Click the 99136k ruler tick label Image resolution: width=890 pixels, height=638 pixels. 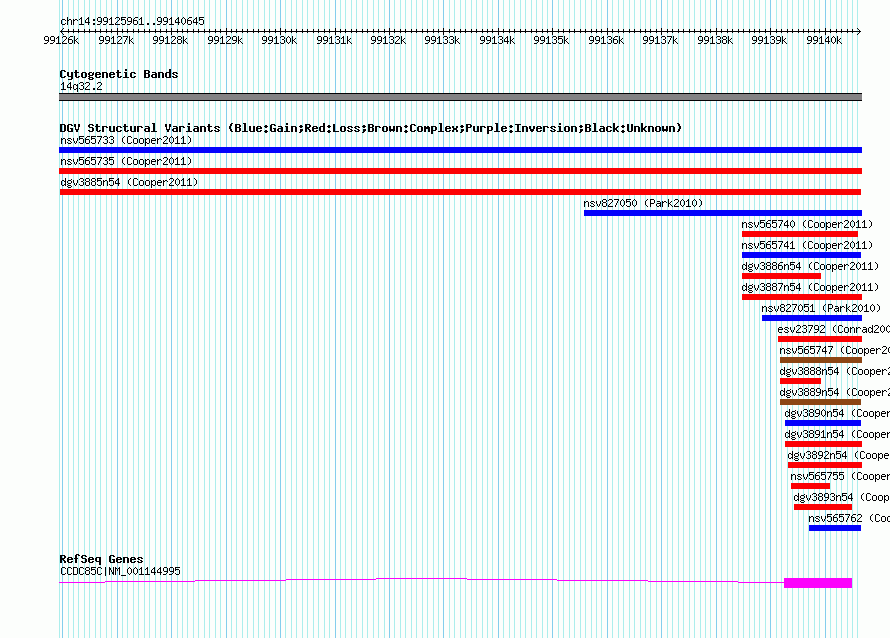(x=606, y=40)
